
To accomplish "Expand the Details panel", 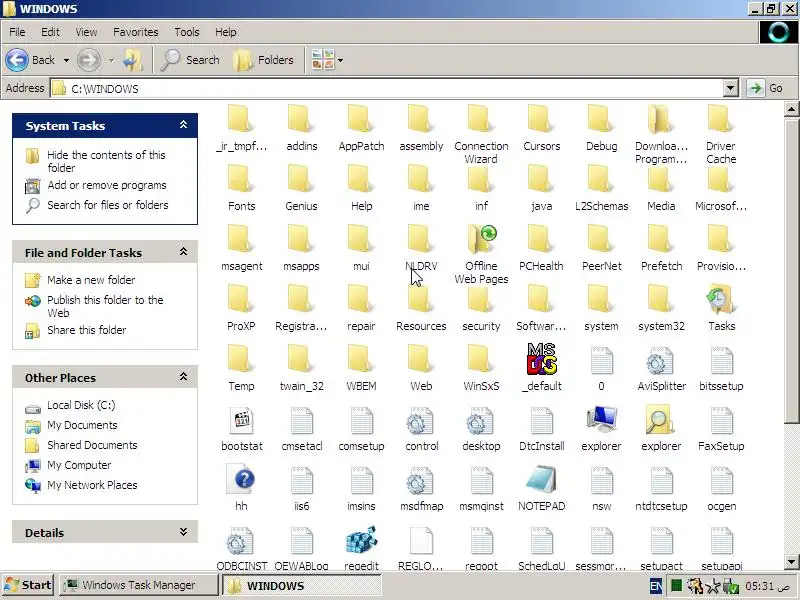I will (184, 532).
